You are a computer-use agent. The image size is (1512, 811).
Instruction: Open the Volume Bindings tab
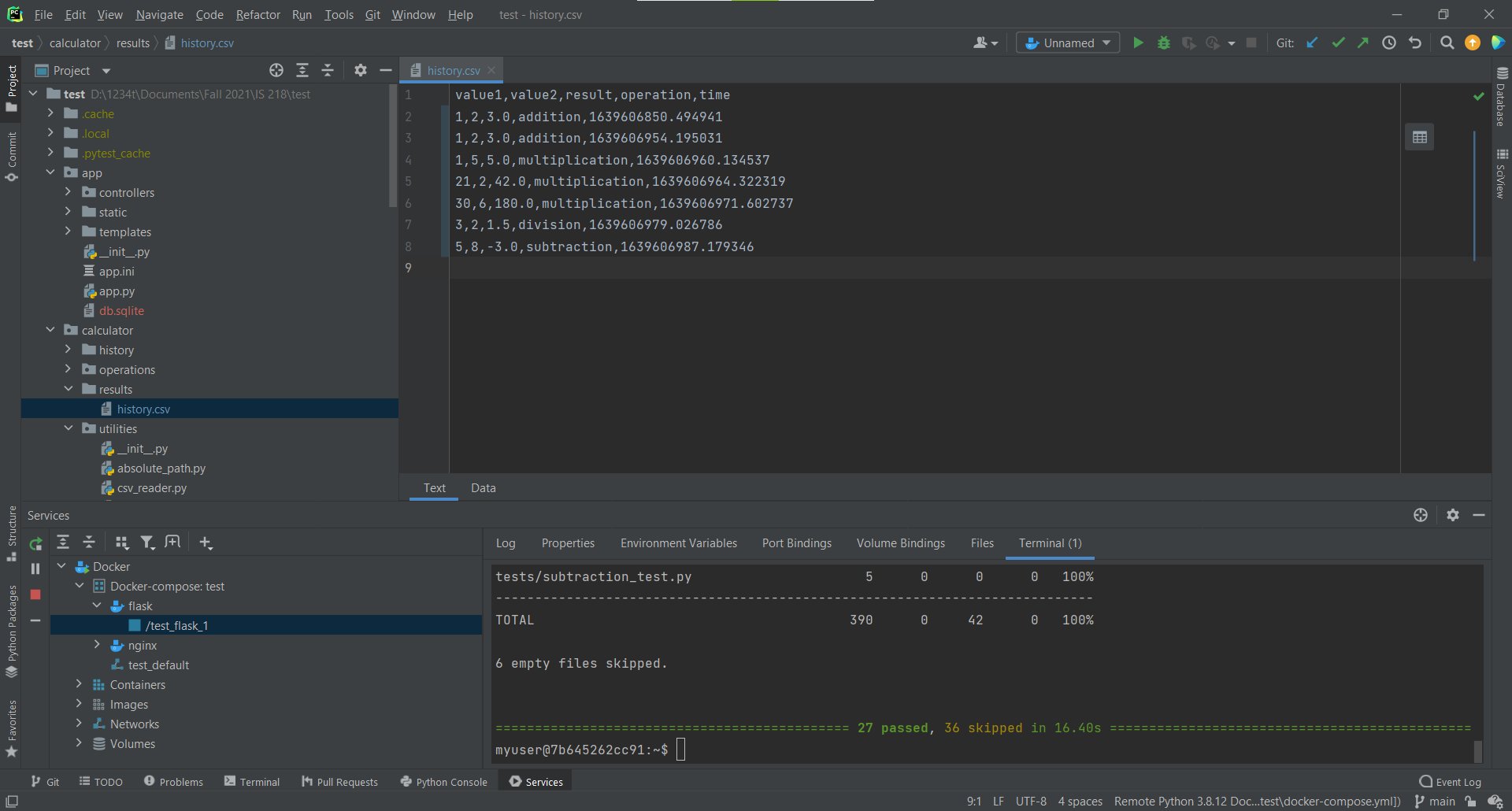[900, 543]
